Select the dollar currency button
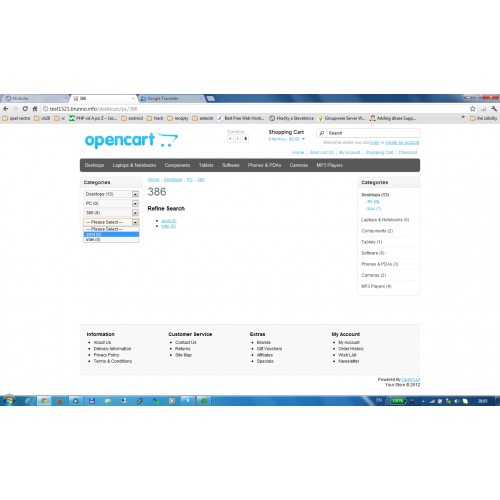This screenshot has height=500, width=500. (x=246, y=139)
